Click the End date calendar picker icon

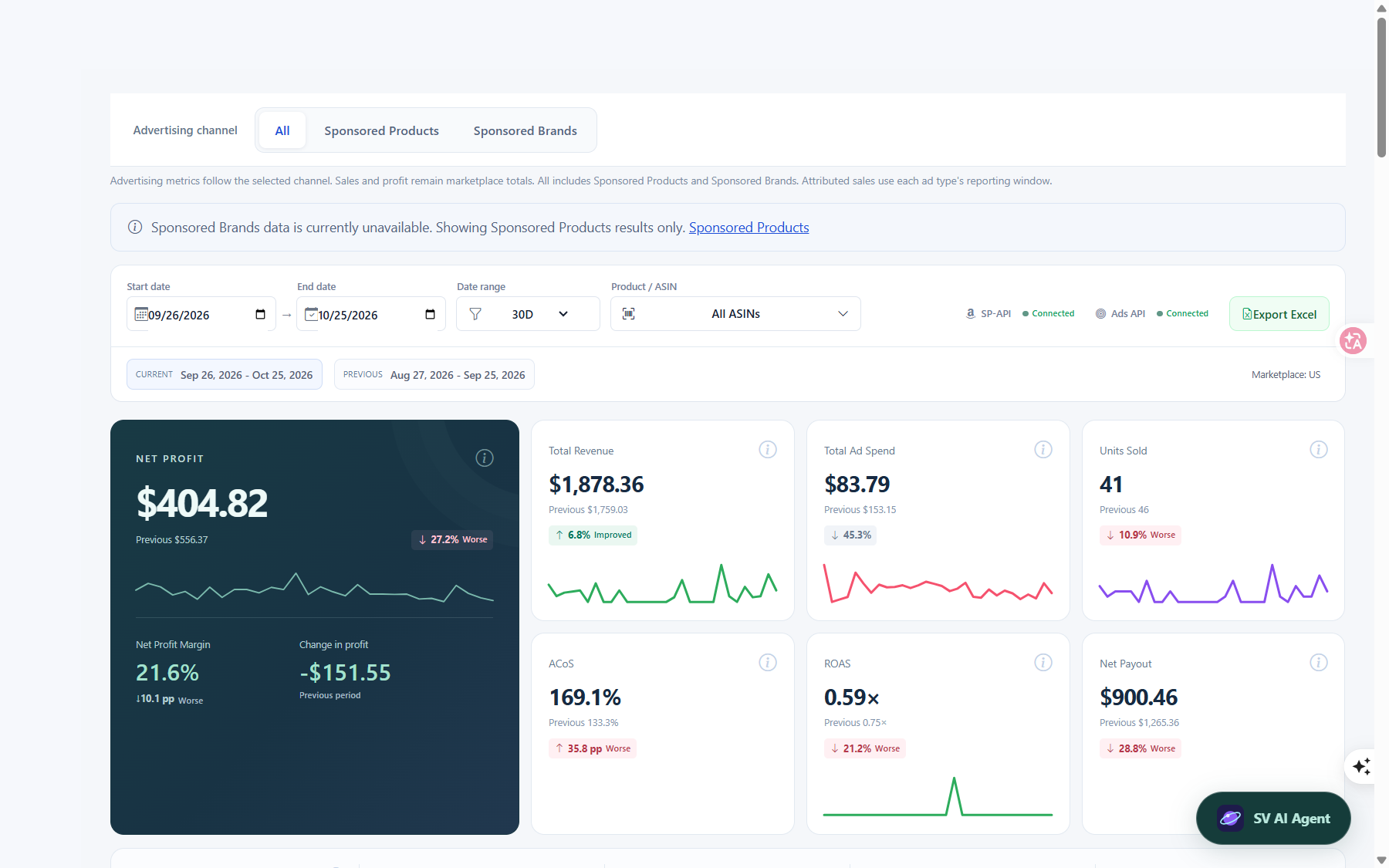pos(430,314)
